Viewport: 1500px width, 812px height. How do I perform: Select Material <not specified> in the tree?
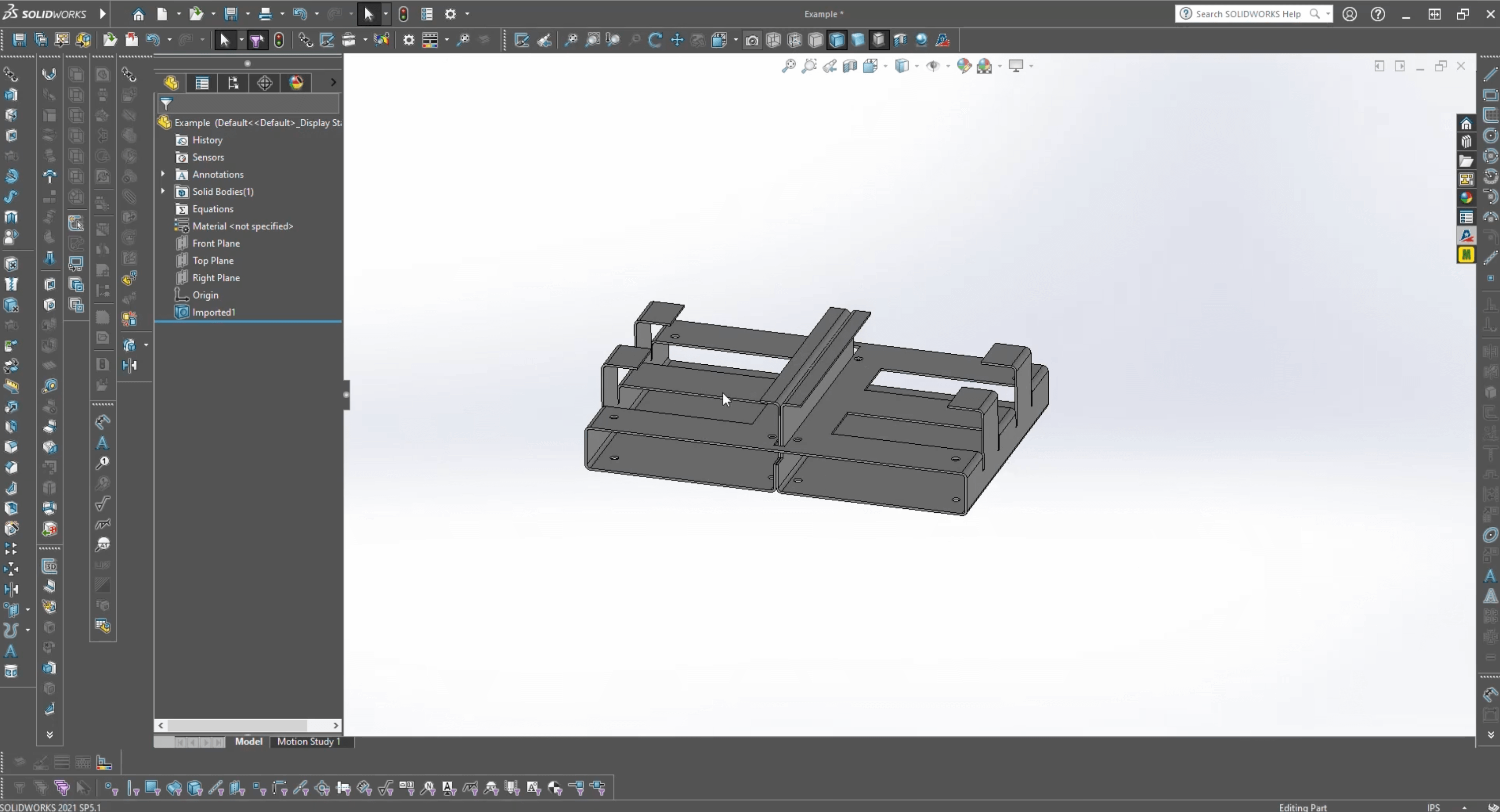point(242,226)
